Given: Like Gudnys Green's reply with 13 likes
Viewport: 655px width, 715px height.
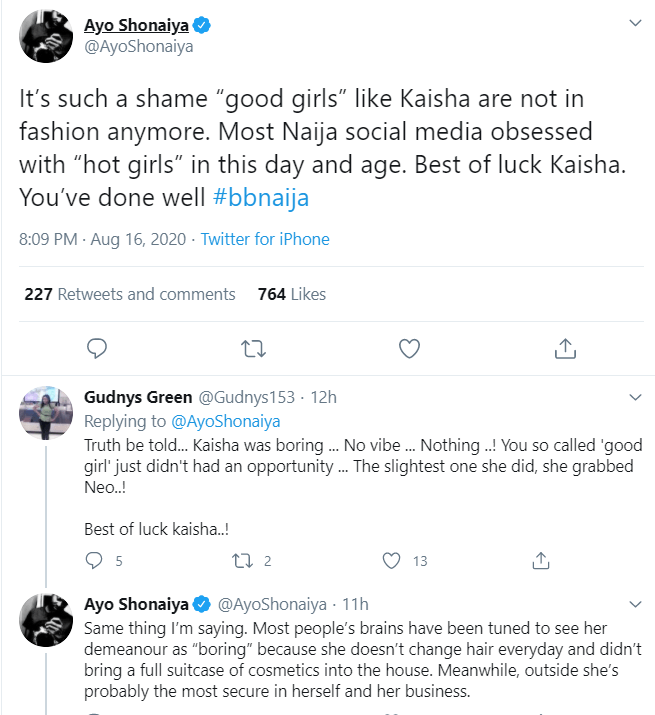Looking at the screenshot, I should pyautogui.click(x=393, y=561).
